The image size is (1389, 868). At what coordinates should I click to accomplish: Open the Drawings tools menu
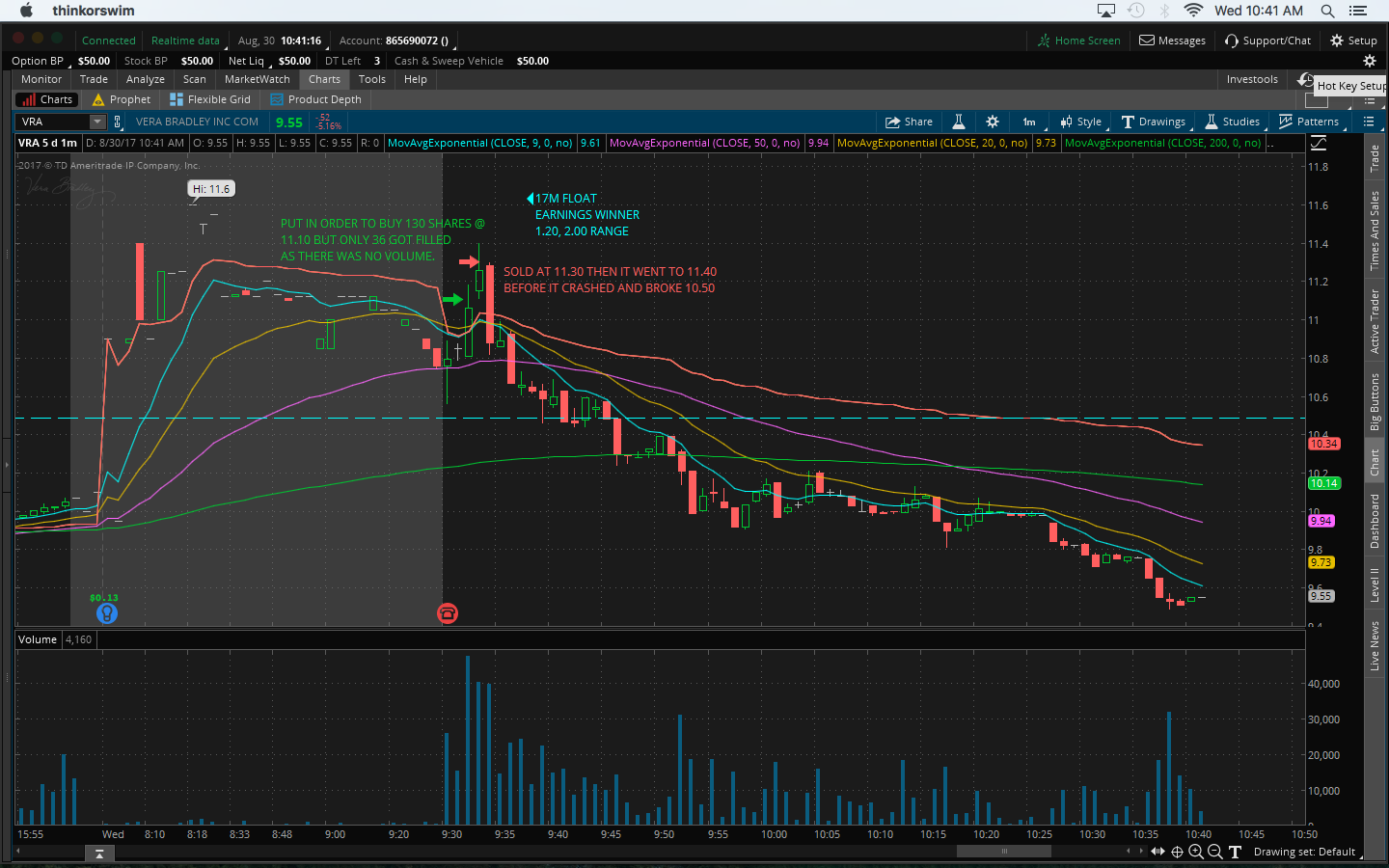click(x=1154, y=122)
